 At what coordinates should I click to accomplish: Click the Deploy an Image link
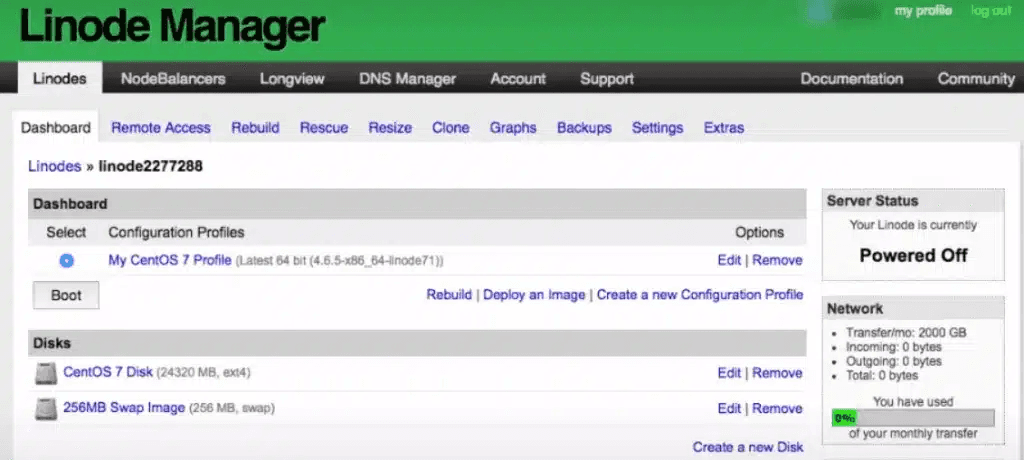[534, 295]
